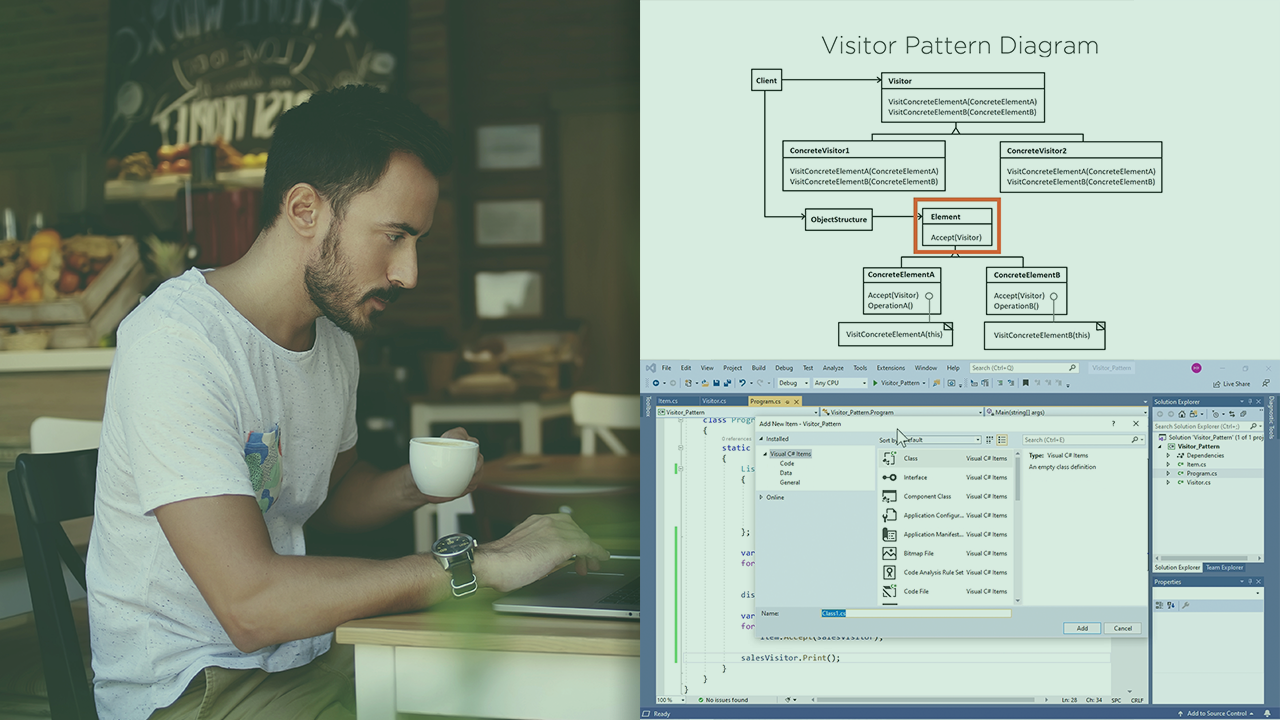Click the Add button in the dialog
This screenshot has width=1280, height=720.
pyautogui.click(x=1082, y=628)
